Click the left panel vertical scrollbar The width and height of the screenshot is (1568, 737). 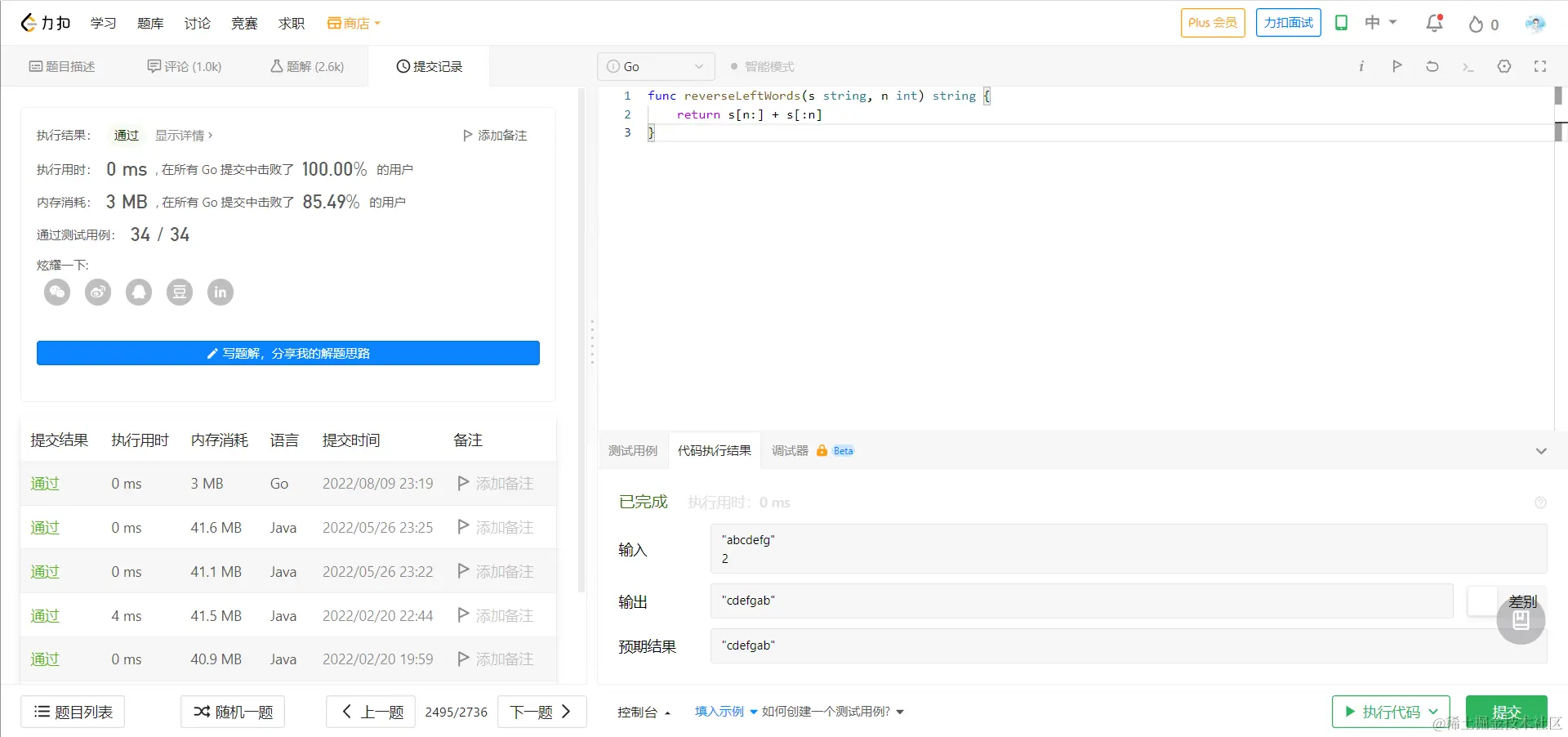pyautogui.click(x=581, y=339)
